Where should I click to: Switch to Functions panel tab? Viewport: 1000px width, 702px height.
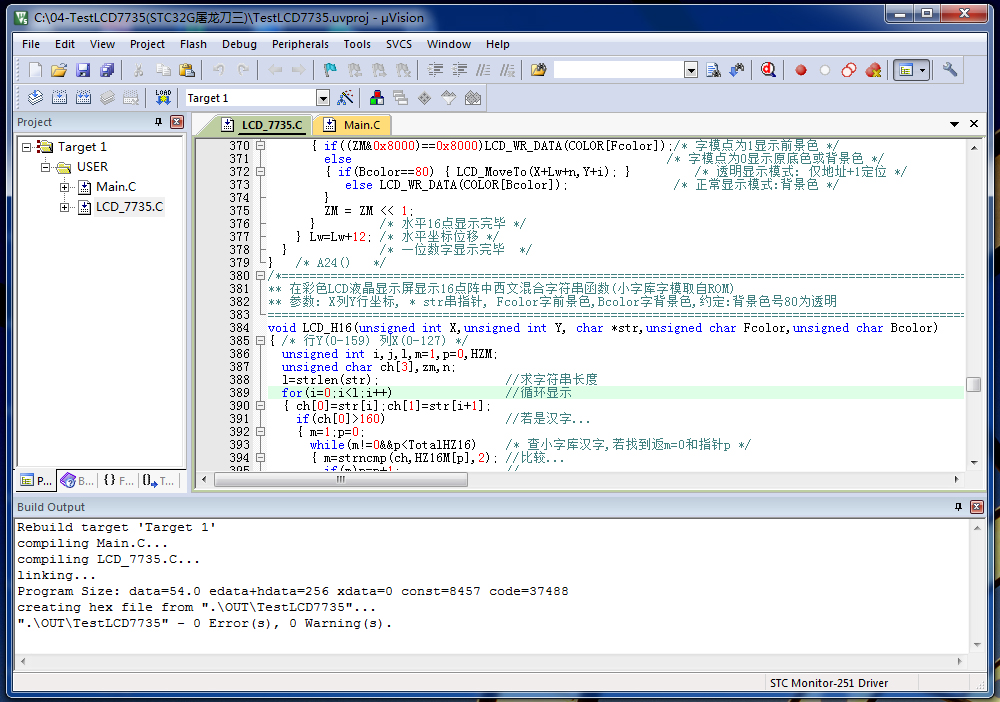pos(119,481)
